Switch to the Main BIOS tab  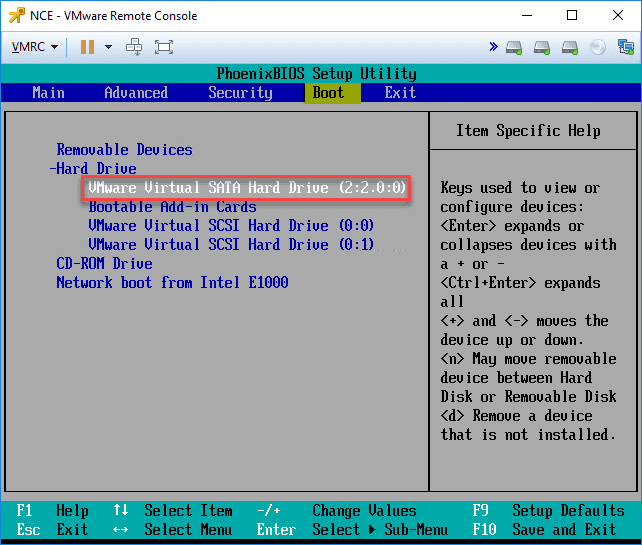(48, 93)
